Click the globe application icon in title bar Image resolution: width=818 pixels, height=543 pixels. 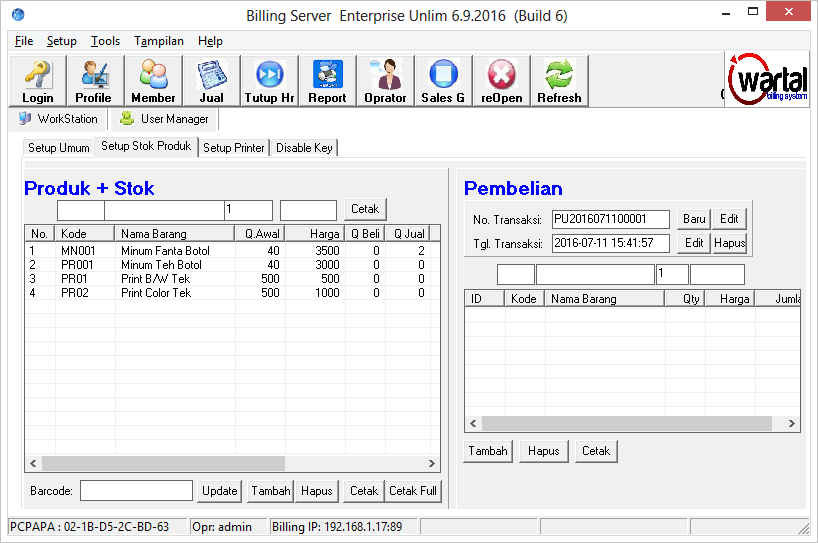tap(18, 15)
